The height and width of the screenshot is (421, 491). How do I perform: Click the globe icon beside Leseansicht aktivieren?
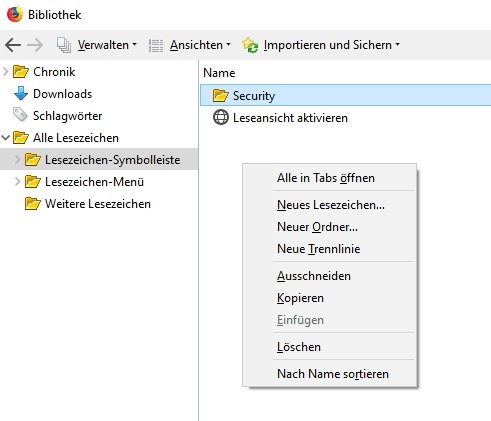[221, 117]
